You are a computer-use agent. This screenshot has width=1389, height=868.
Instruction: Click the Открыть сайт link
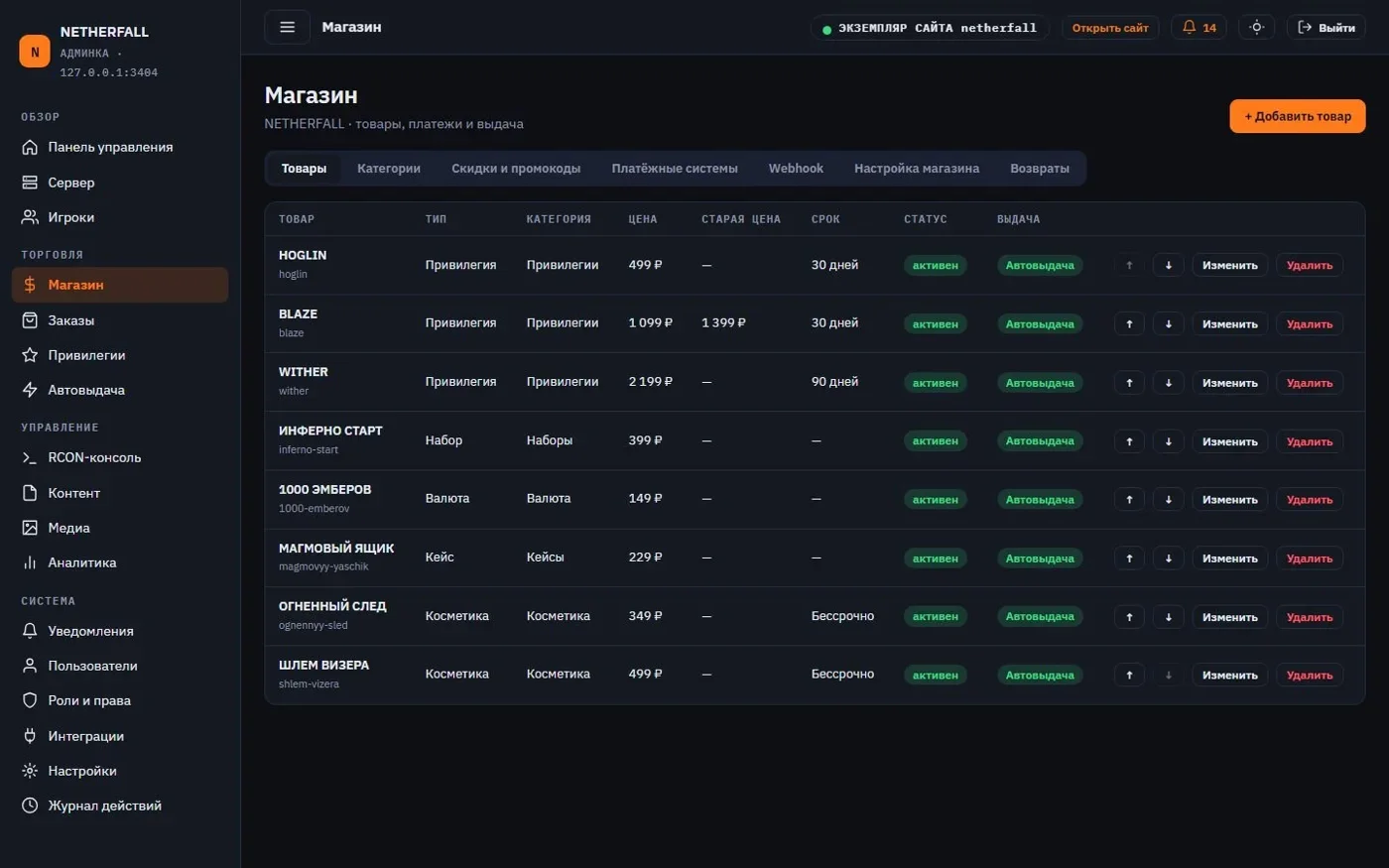(1110, 28)
